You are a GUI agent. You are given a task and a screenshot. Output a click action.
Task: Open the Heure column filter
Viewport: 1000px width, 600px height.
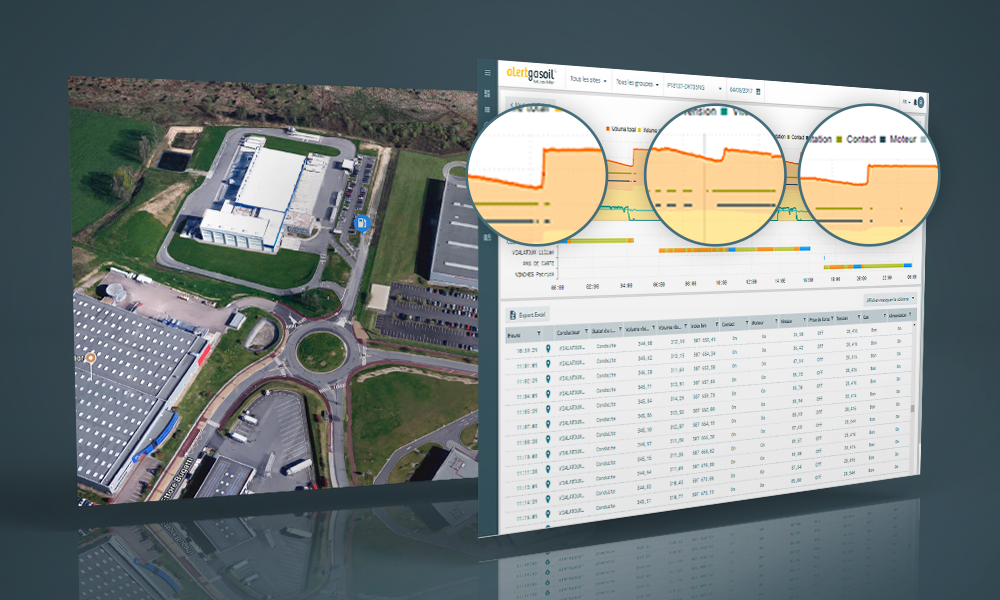[x=541, y=333]
